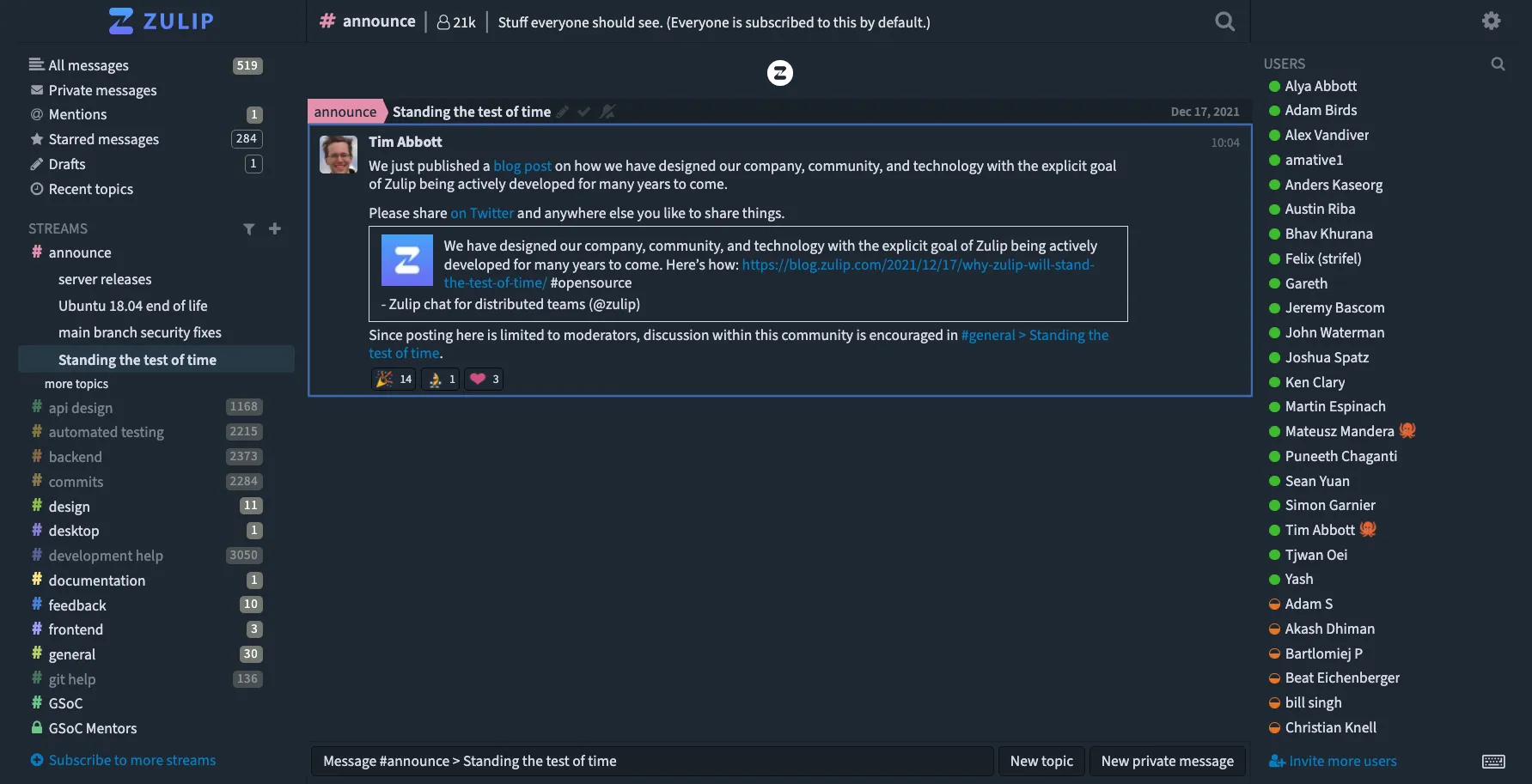Click the heart reaction with count 3
Screen dimensions: 1532x784
tap(484, 379)
